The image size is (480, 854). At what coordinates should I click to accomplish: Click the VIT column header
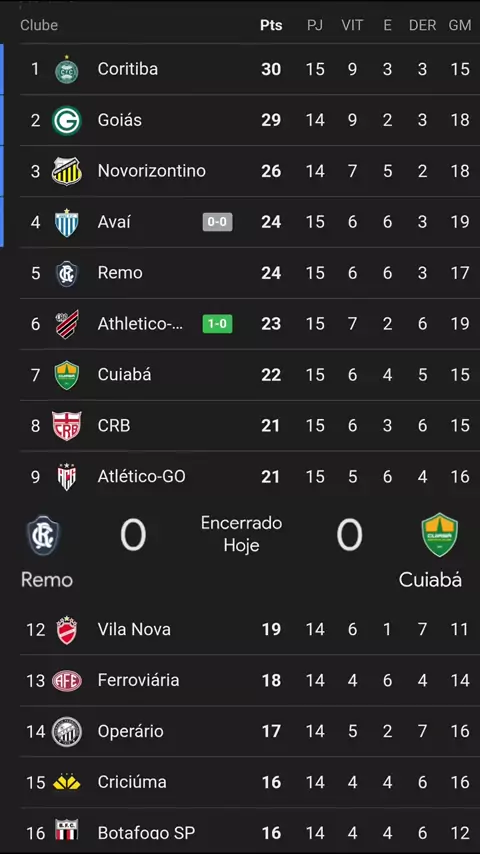coord(352,26)
